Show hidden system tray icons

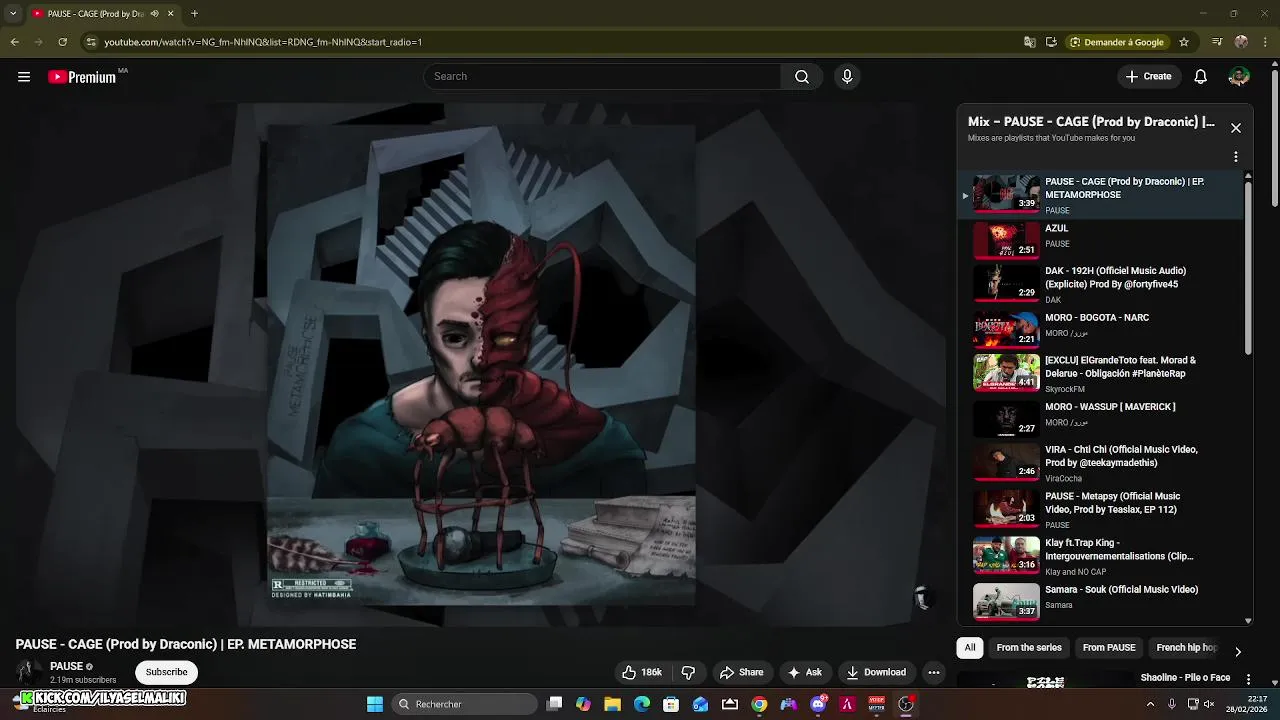point(1150,704)
